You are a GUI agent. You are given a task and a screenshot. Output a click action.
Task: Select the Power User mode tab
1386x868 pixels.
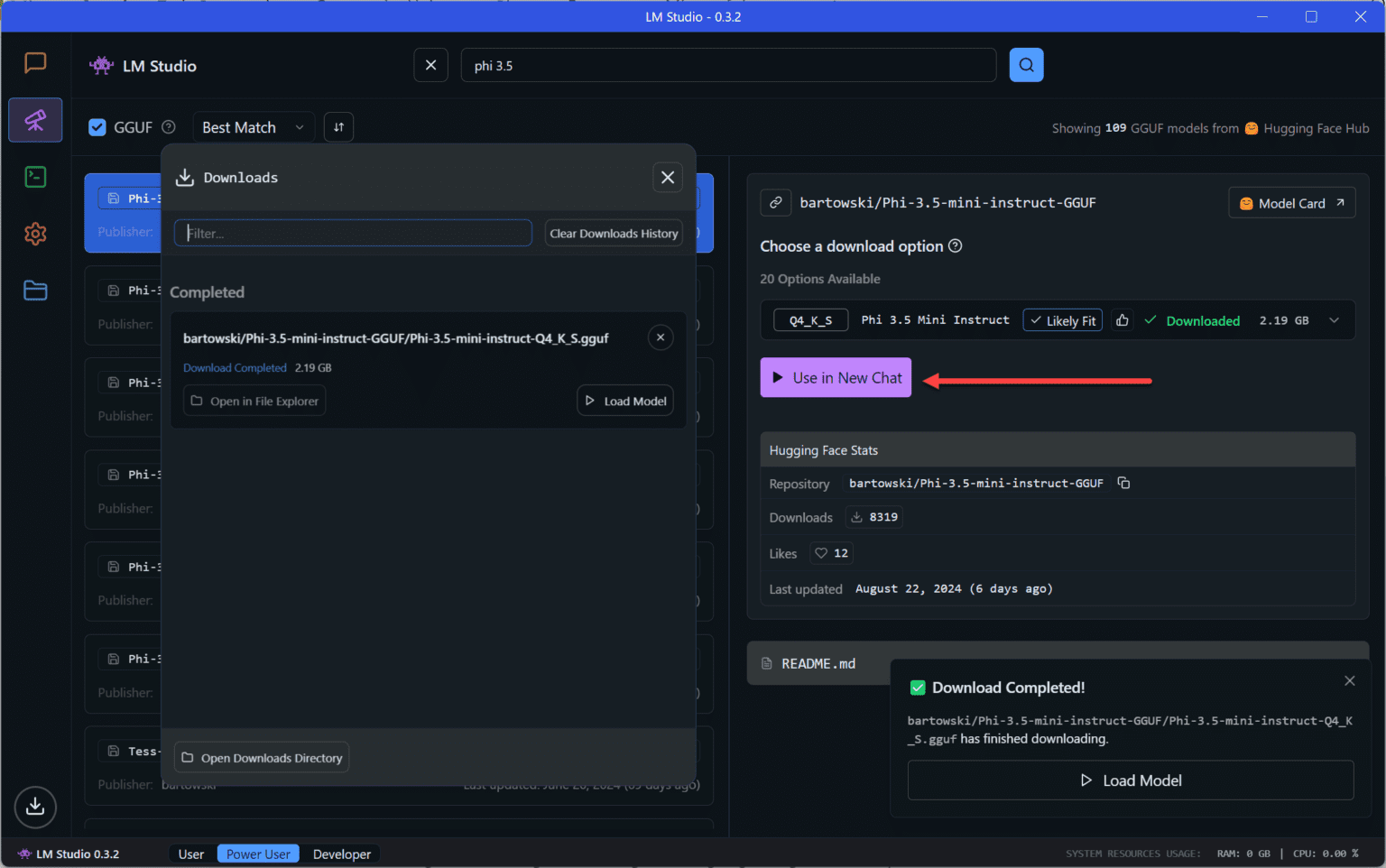[x=258, y=854]
